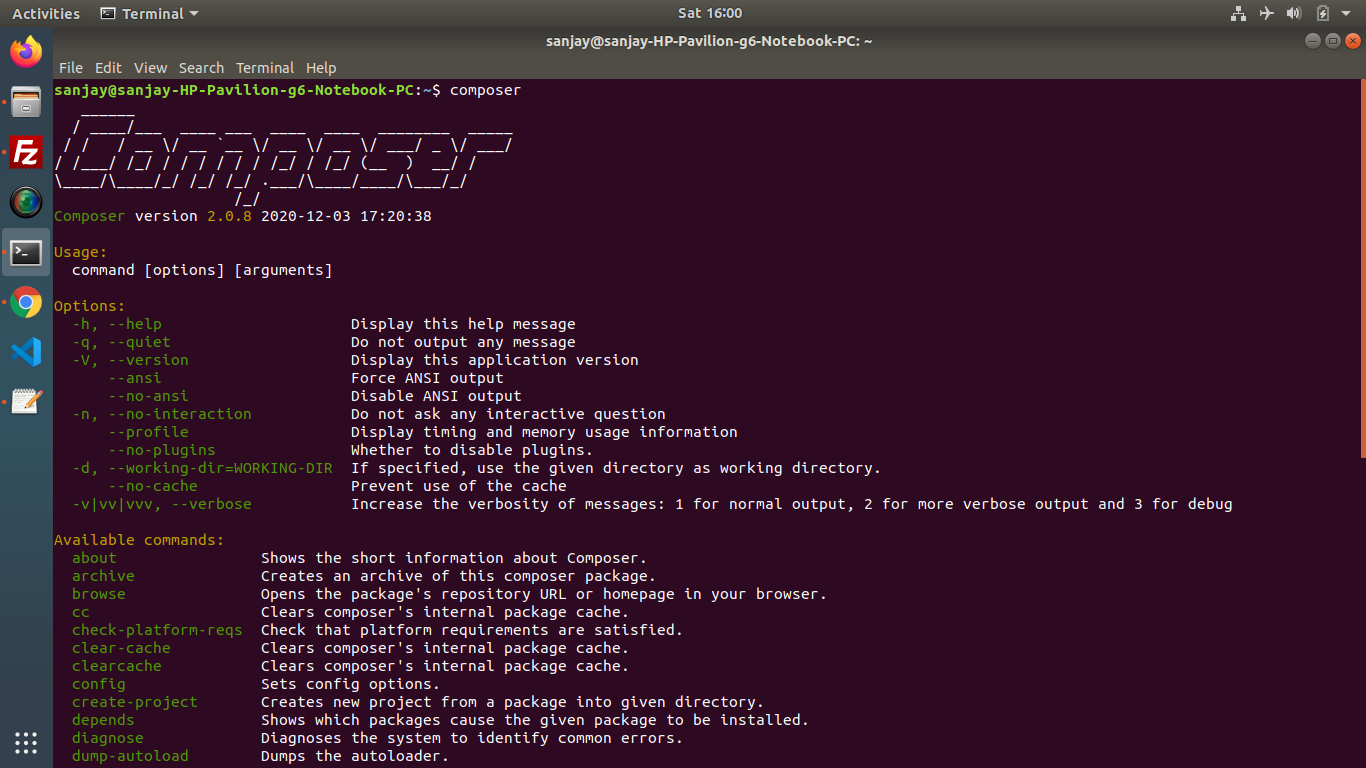1366x768 pixels.
Task: Launch Firefox from the dock
Action: pyautogui.click(x=26, y=51)
